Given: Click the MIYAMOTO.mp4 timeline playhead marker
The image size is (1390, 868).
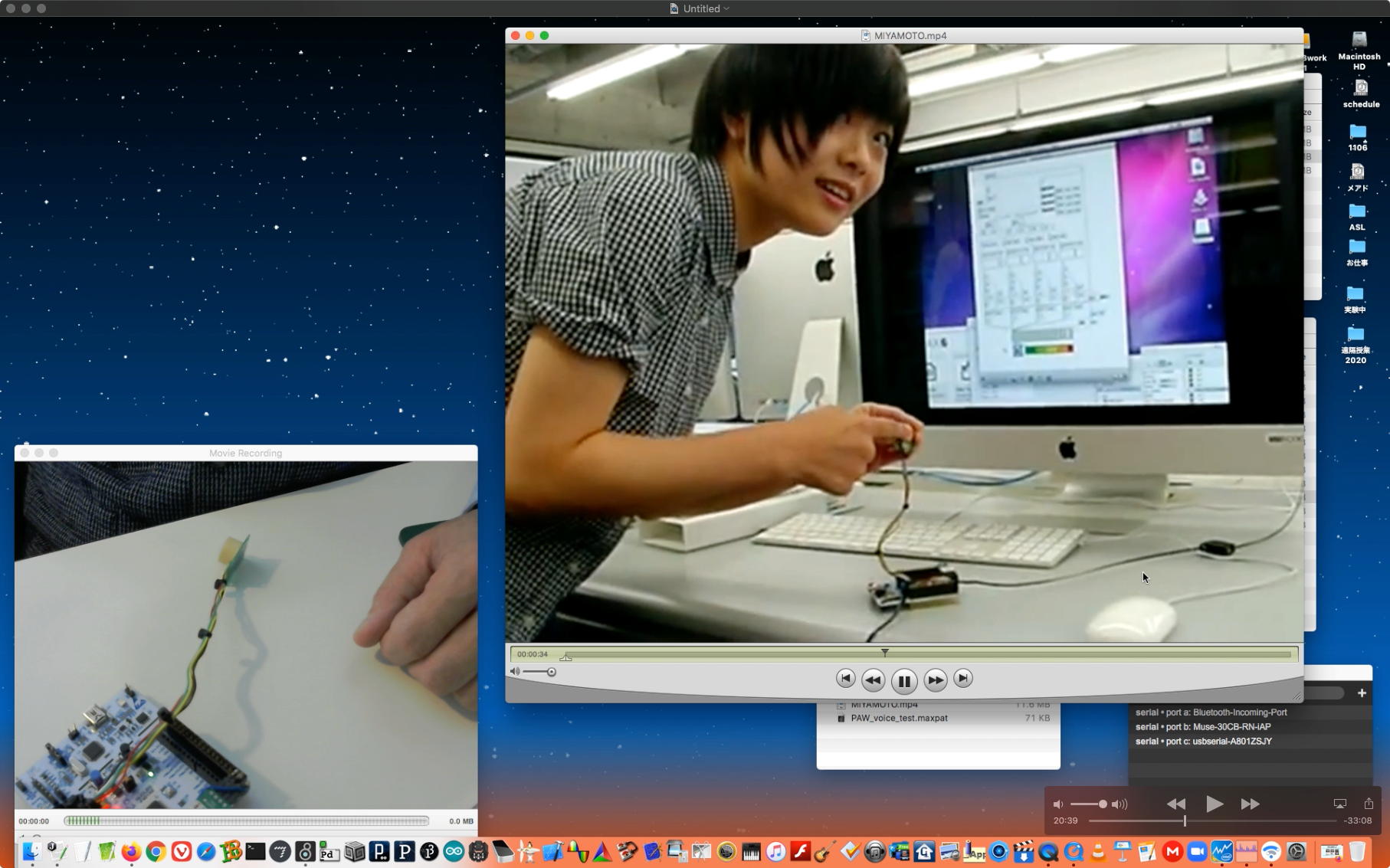Looking at the screenshot, I should tap(884, 653).
